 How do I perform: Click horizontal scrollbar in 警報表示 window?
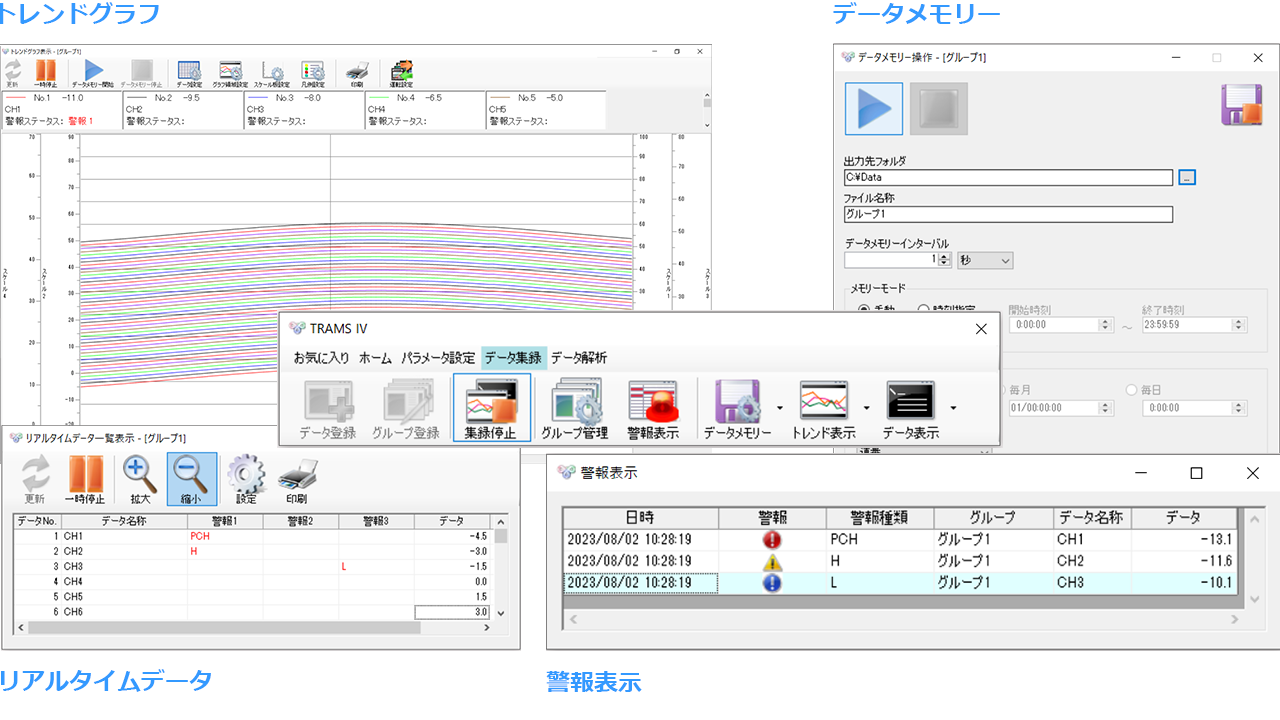click(902, 621)
